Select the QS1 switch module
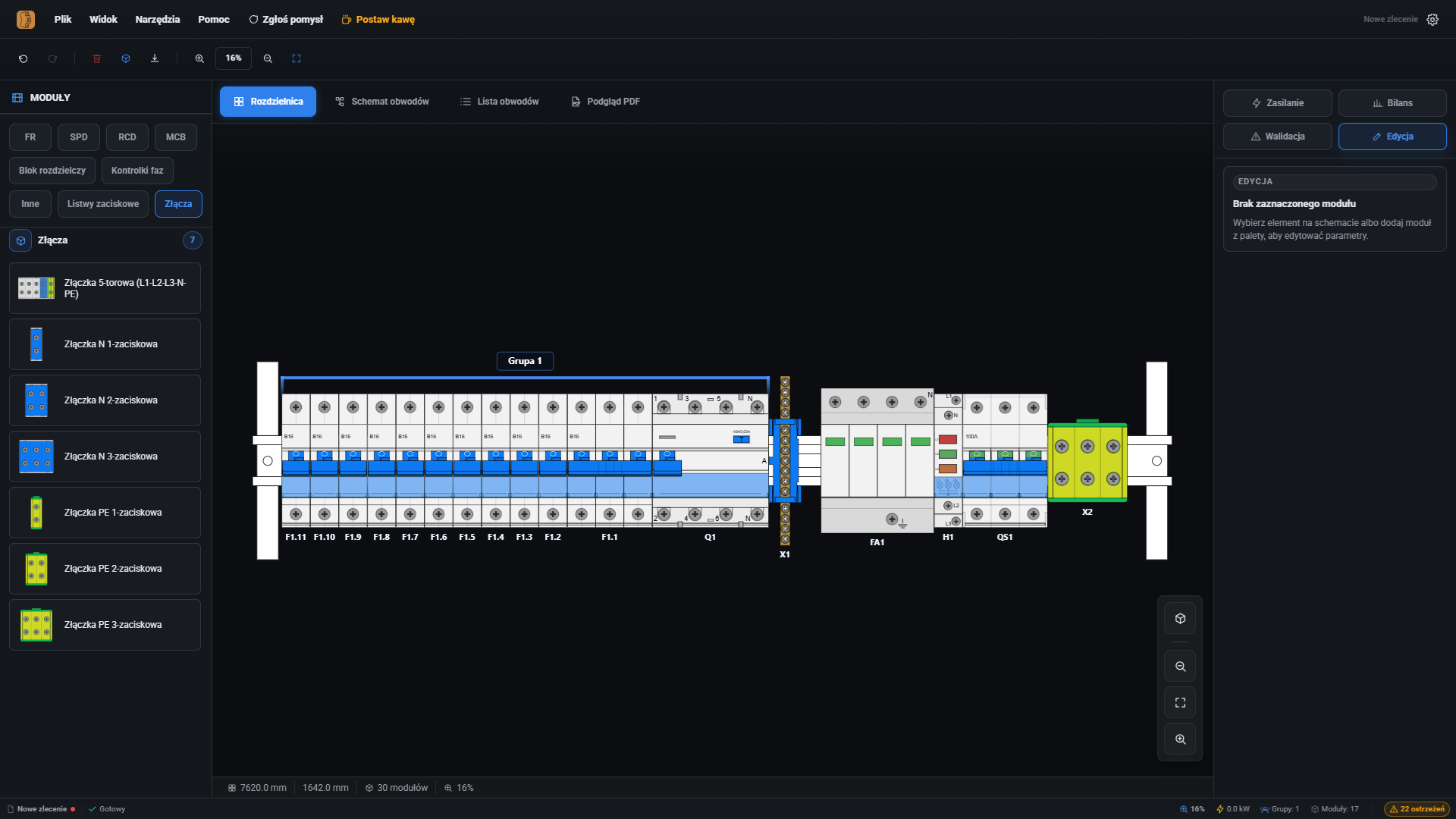1456x819 pixels. pyautogui.click(x=1005, y=460)
